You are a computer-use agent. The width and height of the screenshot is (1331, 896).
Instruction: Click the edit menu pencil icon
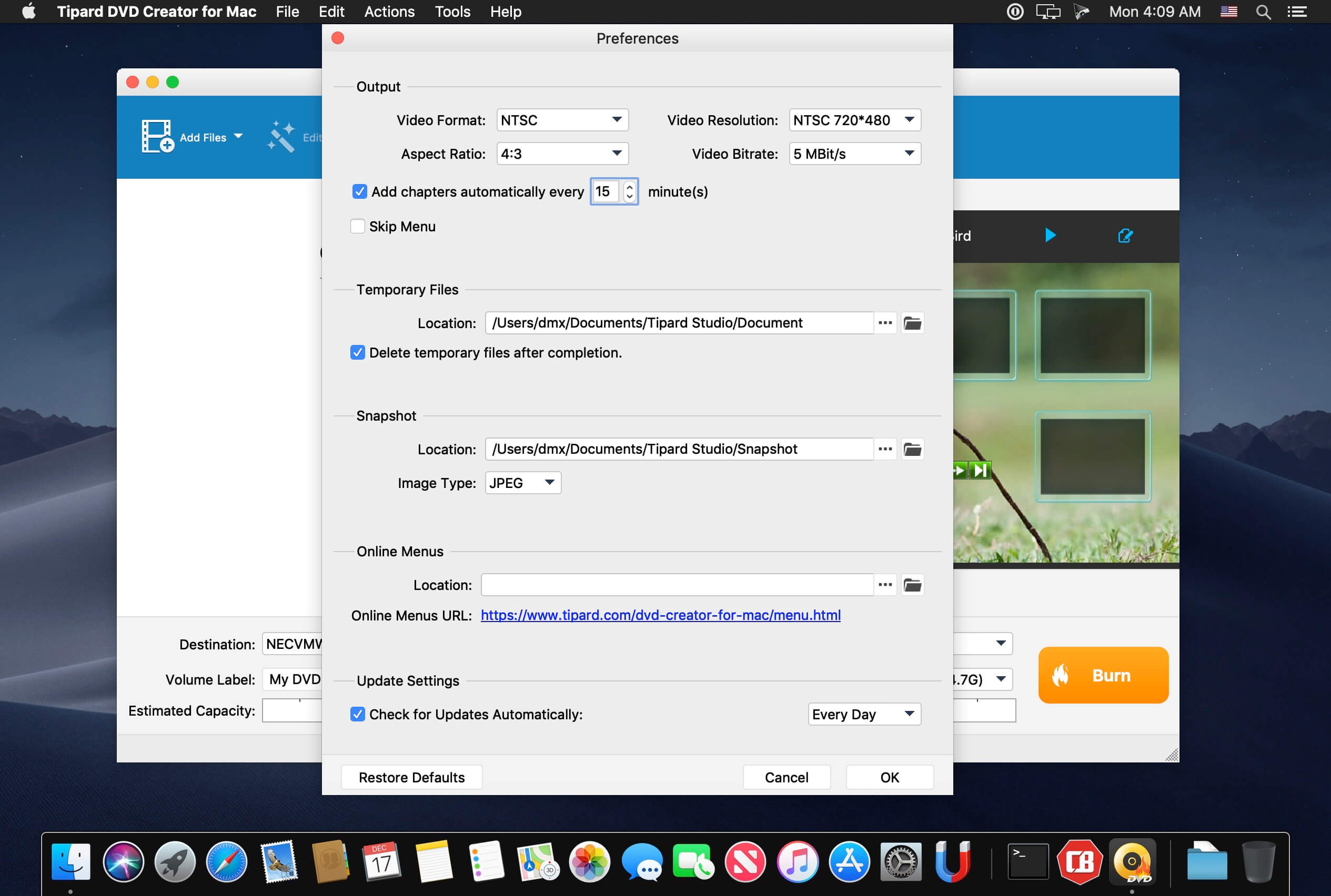1125,236
